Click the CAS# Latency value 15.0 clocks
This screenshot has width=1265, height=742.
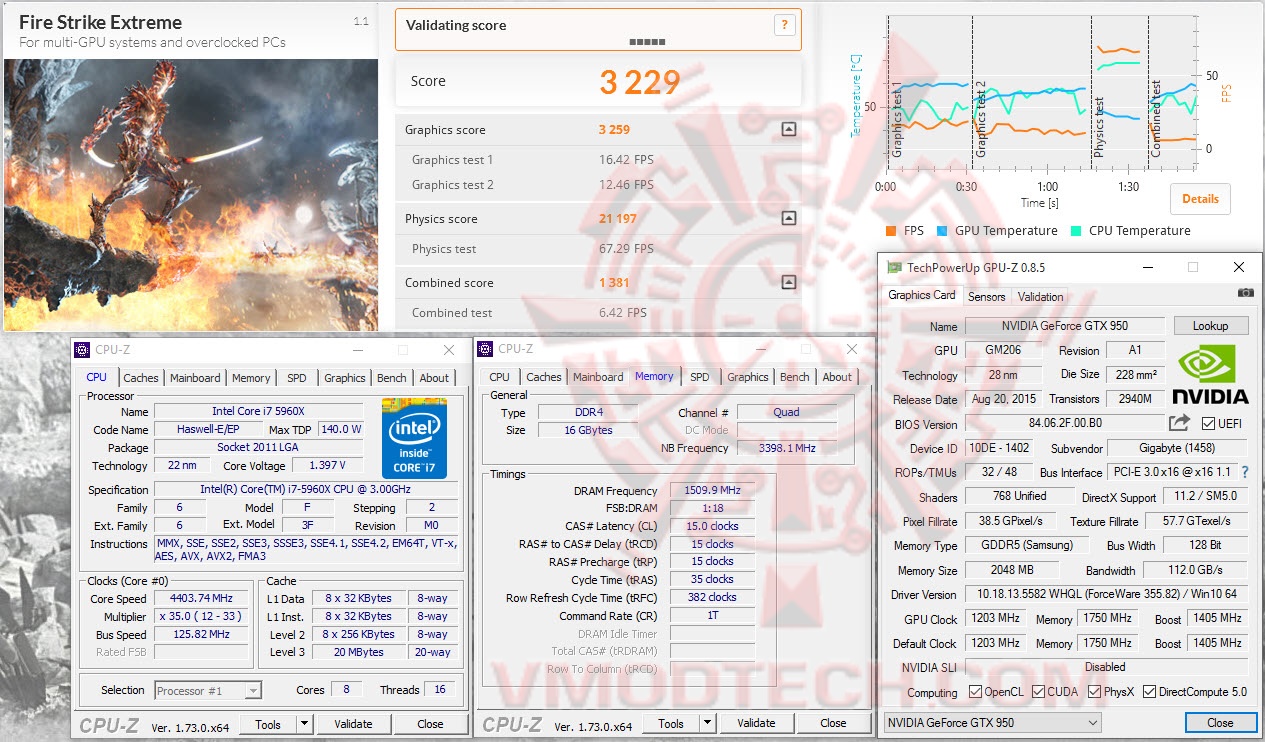pyautogui.click(x=714, y=526)
